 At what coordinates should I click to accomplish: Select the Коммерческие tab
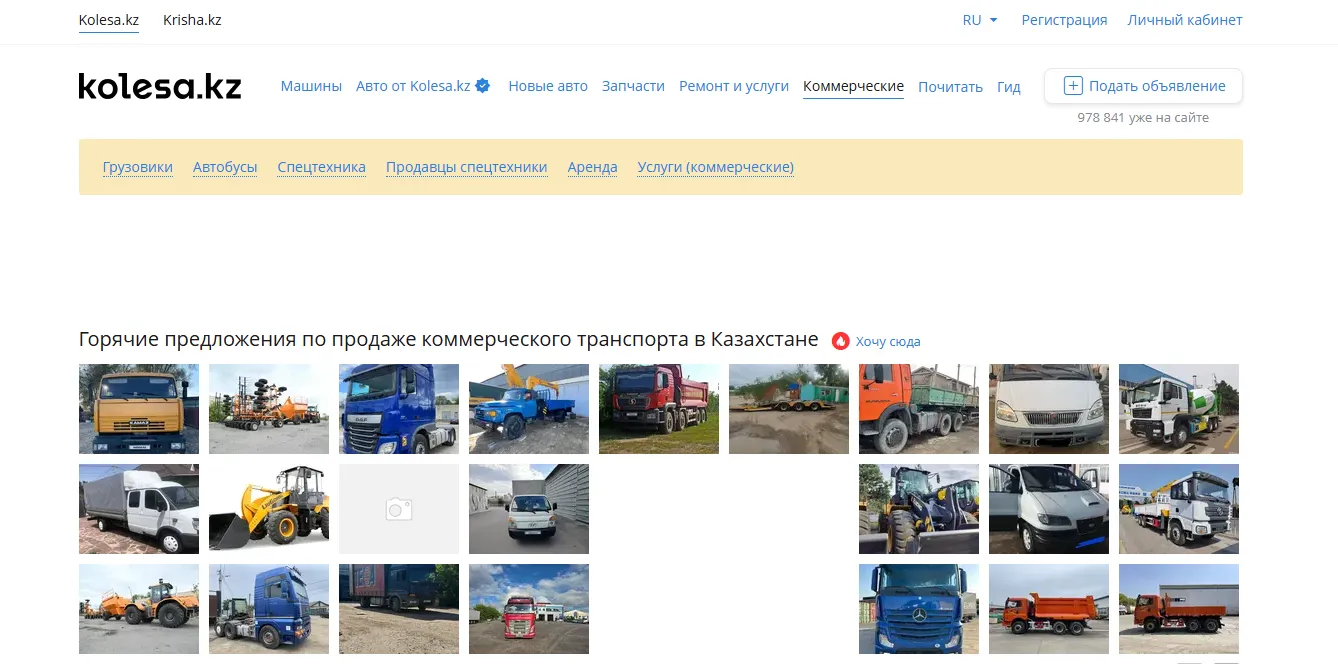click(853, 86)
